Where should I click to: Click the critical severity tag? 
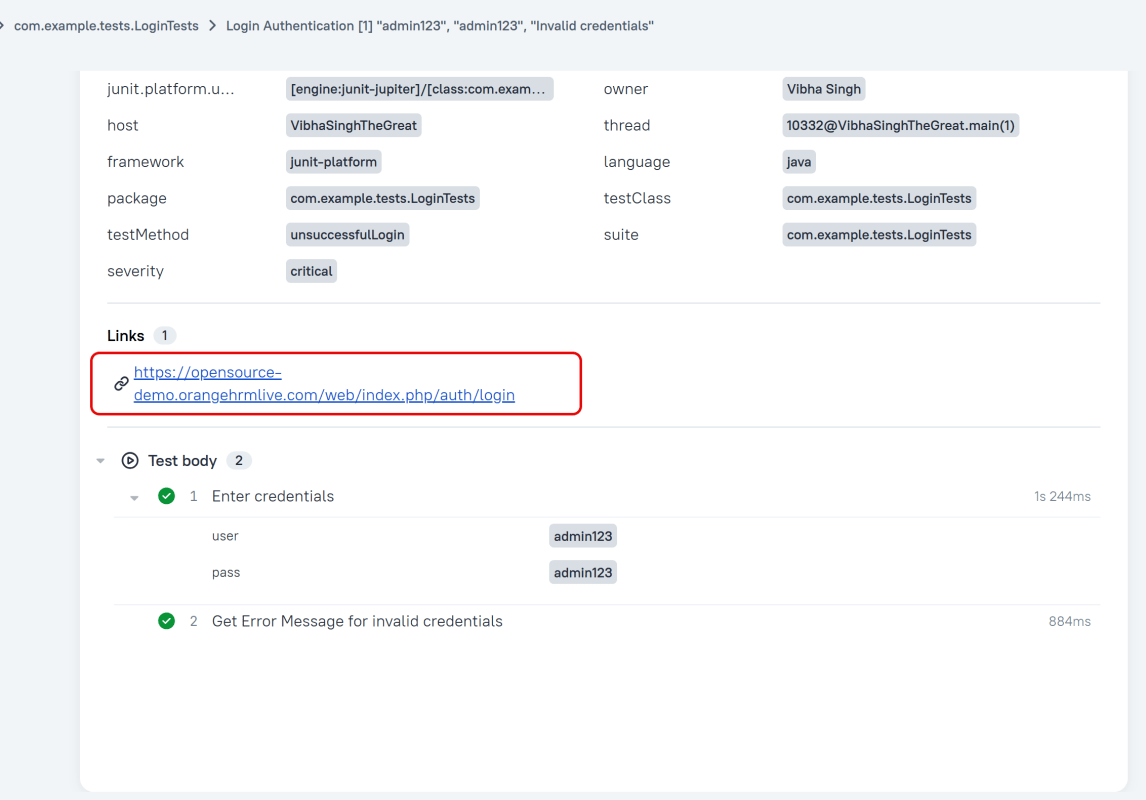311,271
